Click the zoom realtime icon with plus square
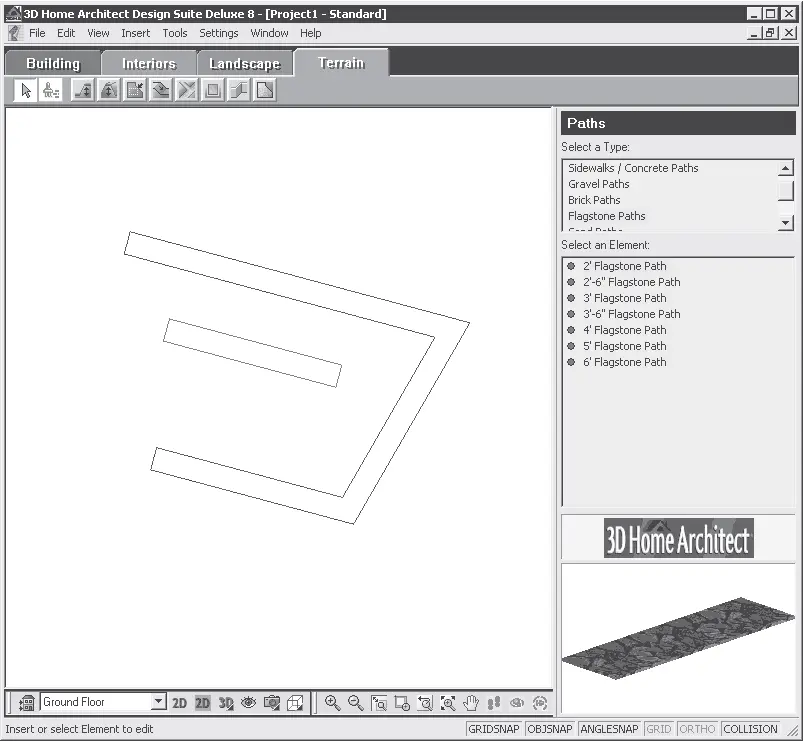 (x=402, y=703)
